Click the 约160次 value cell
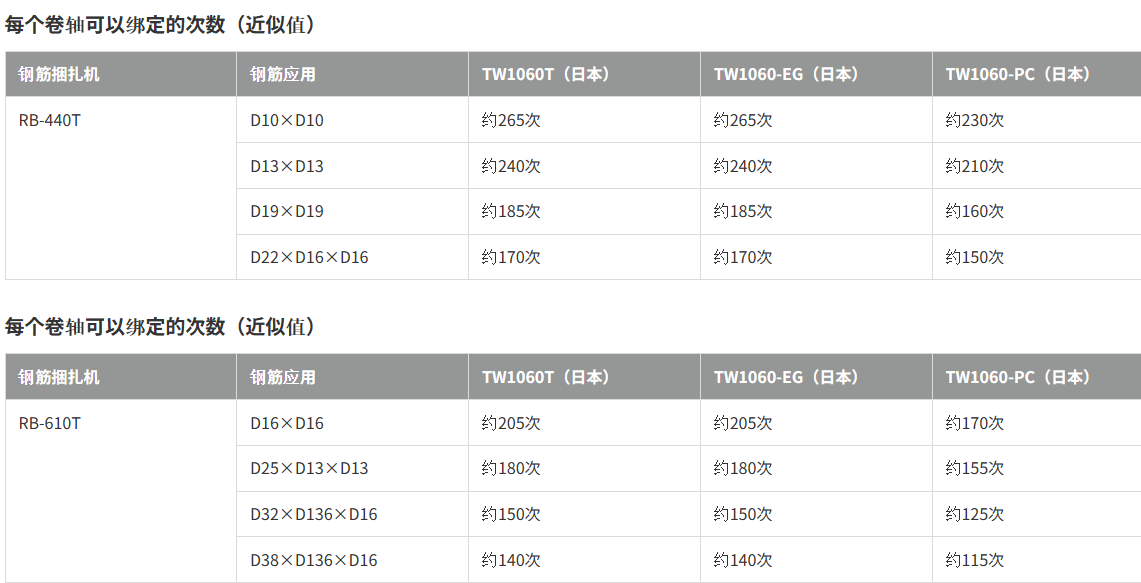This screenshot has width=1141, height=583. 975,211
